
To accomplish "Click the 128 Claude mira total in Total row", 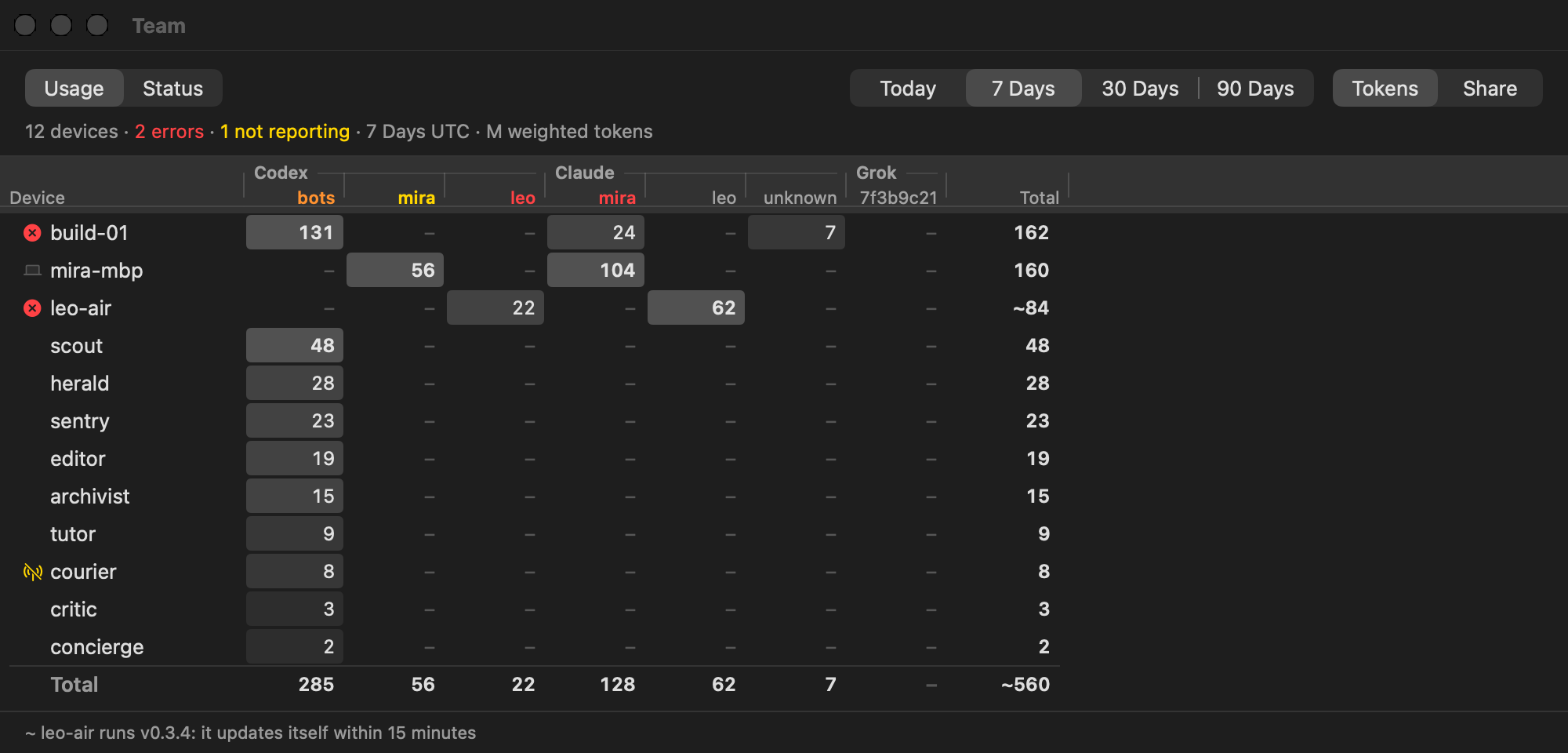I will coord(617,685).
